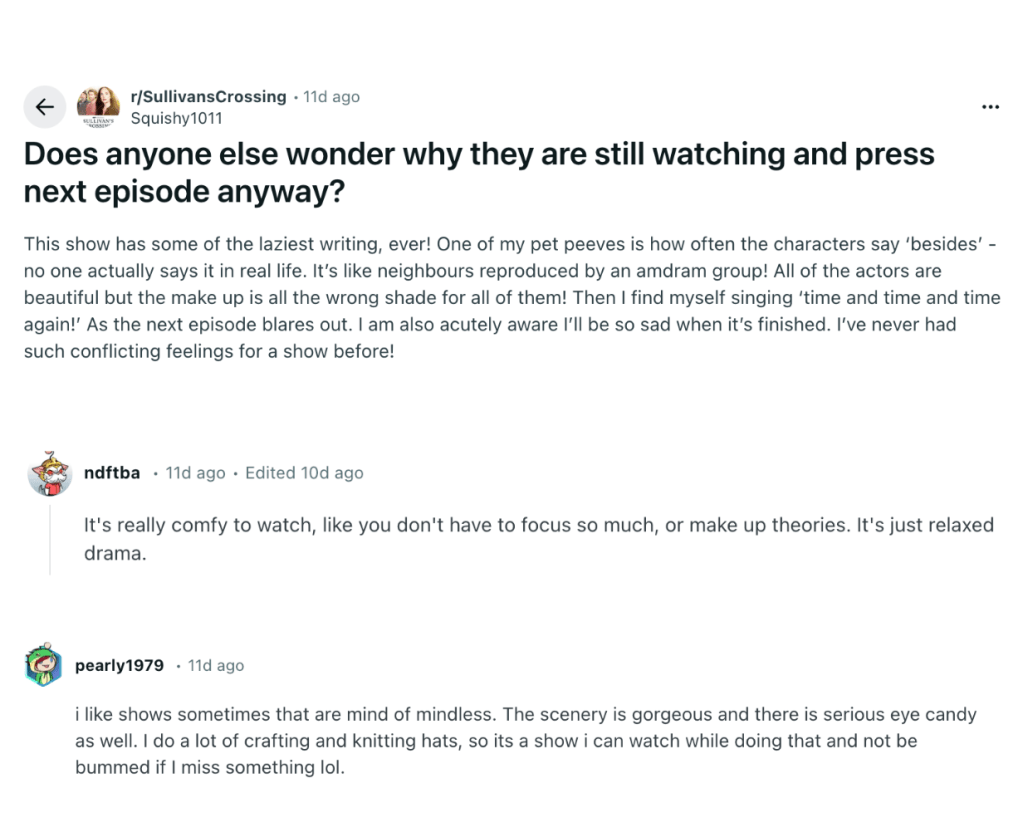Screen dimensions: 1023x837
Task: View Squishy1011's profile
Action: click(176, 118)
